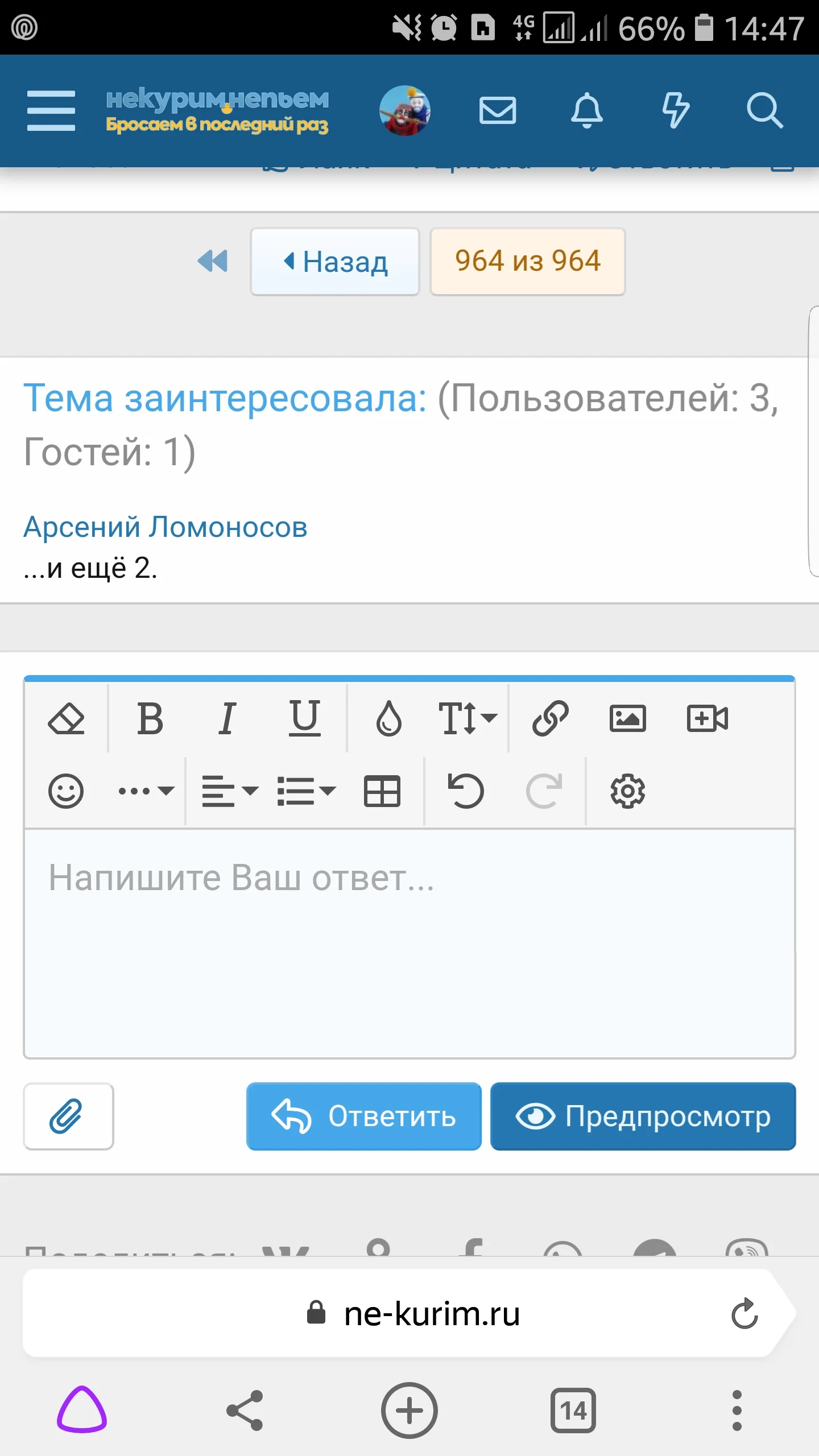Open Арсений Ломоносов user profile link

pos(165,527)
